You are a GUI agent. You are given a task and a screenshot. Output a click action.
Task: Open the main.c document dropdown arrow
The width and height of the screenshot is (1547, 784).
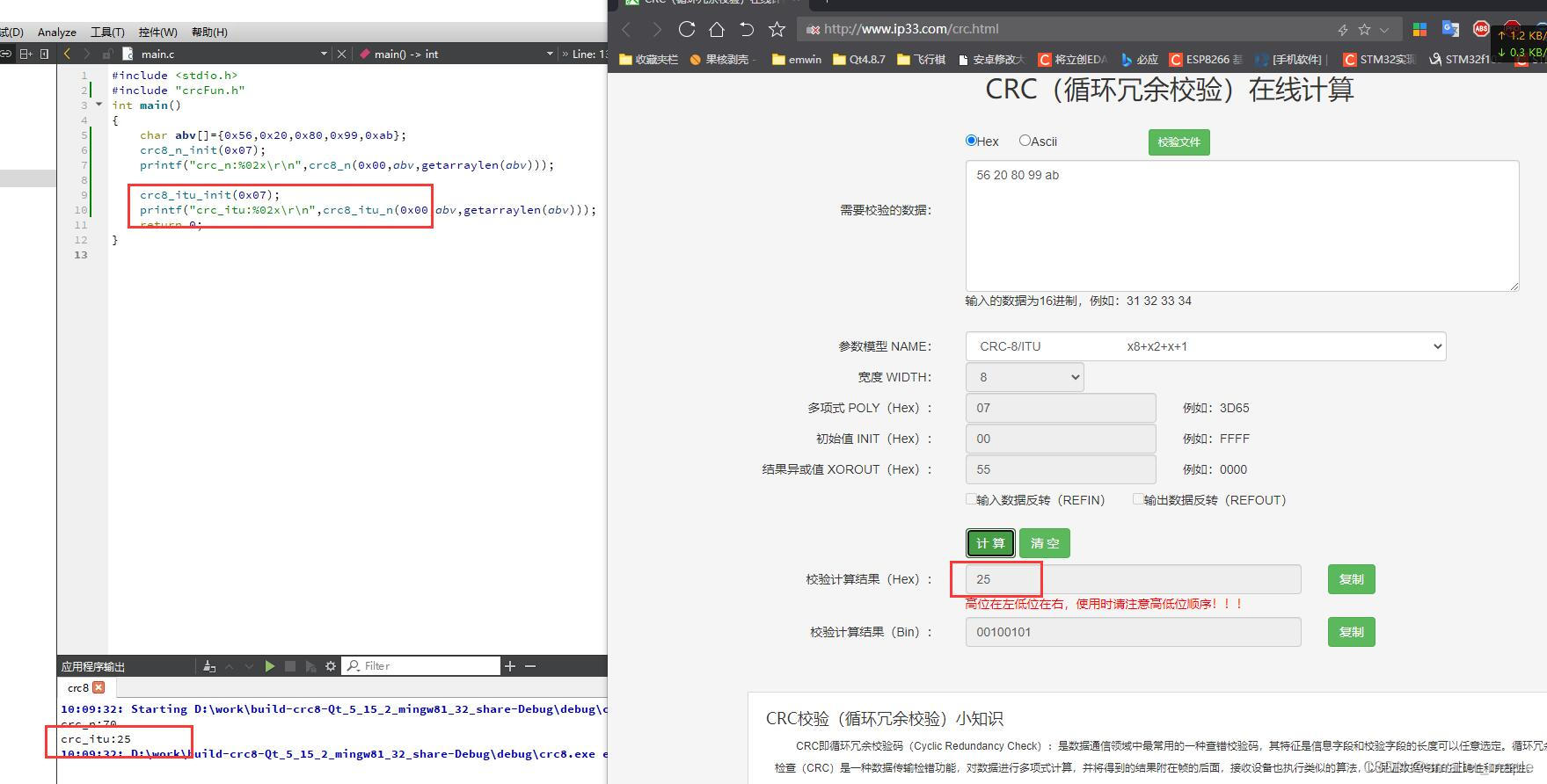pos(325,54)
